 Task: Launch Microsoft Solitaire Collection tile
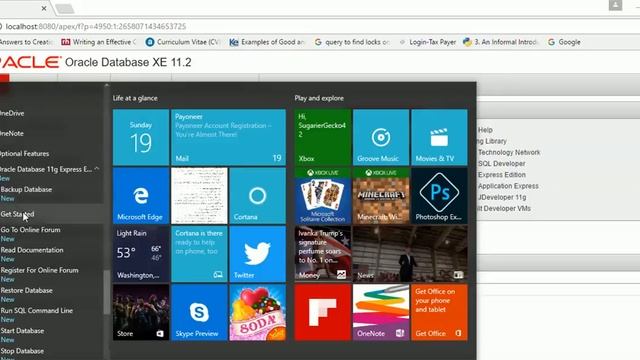tap(322, 196)
